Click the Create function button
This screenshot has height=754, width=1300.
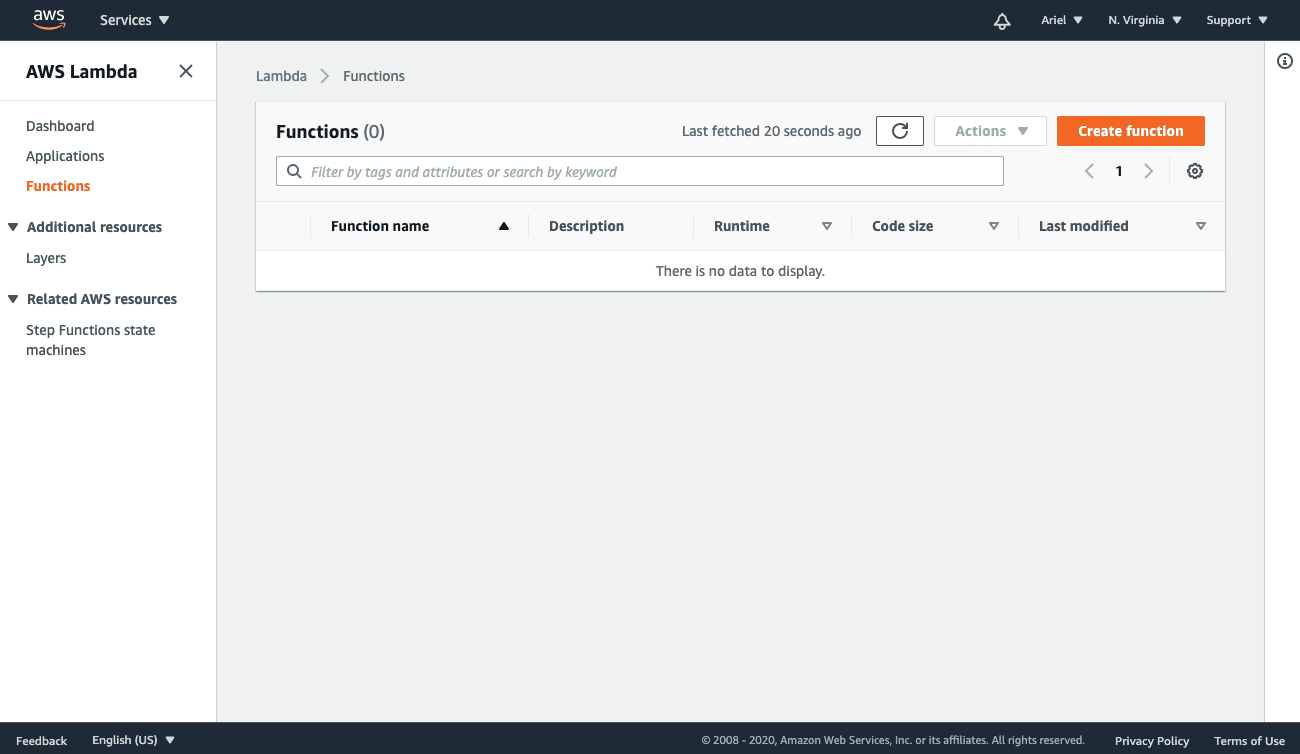tap(1131, 131)
